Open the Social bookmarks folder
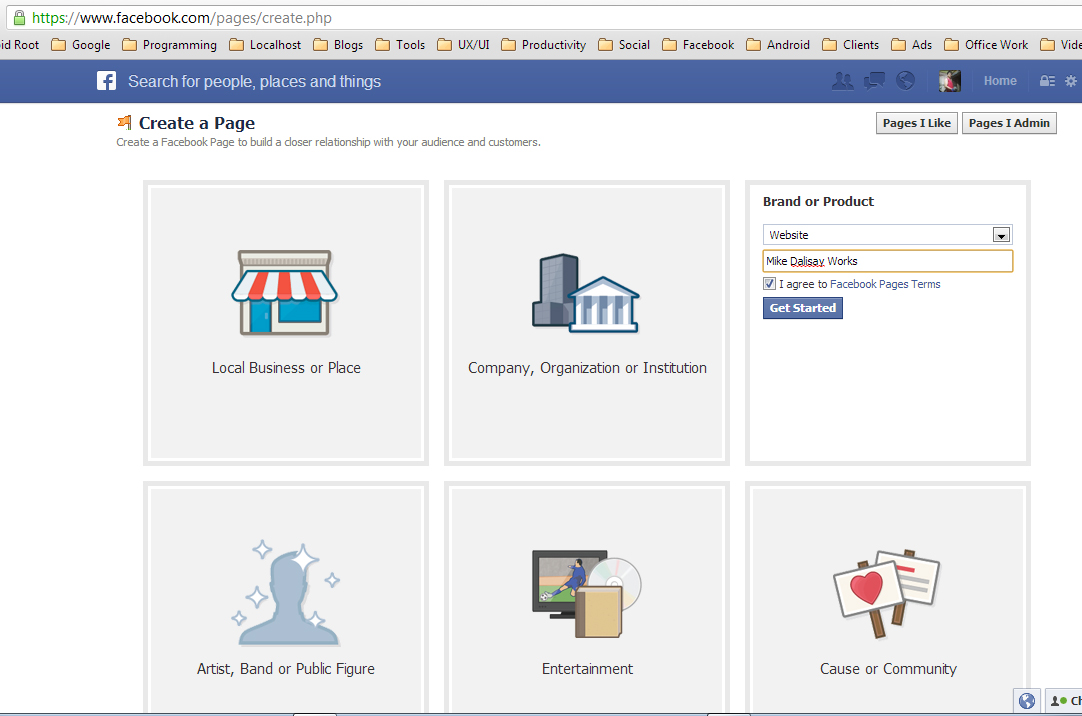This screenshot has height=716, width=1082. pos(624,45)
